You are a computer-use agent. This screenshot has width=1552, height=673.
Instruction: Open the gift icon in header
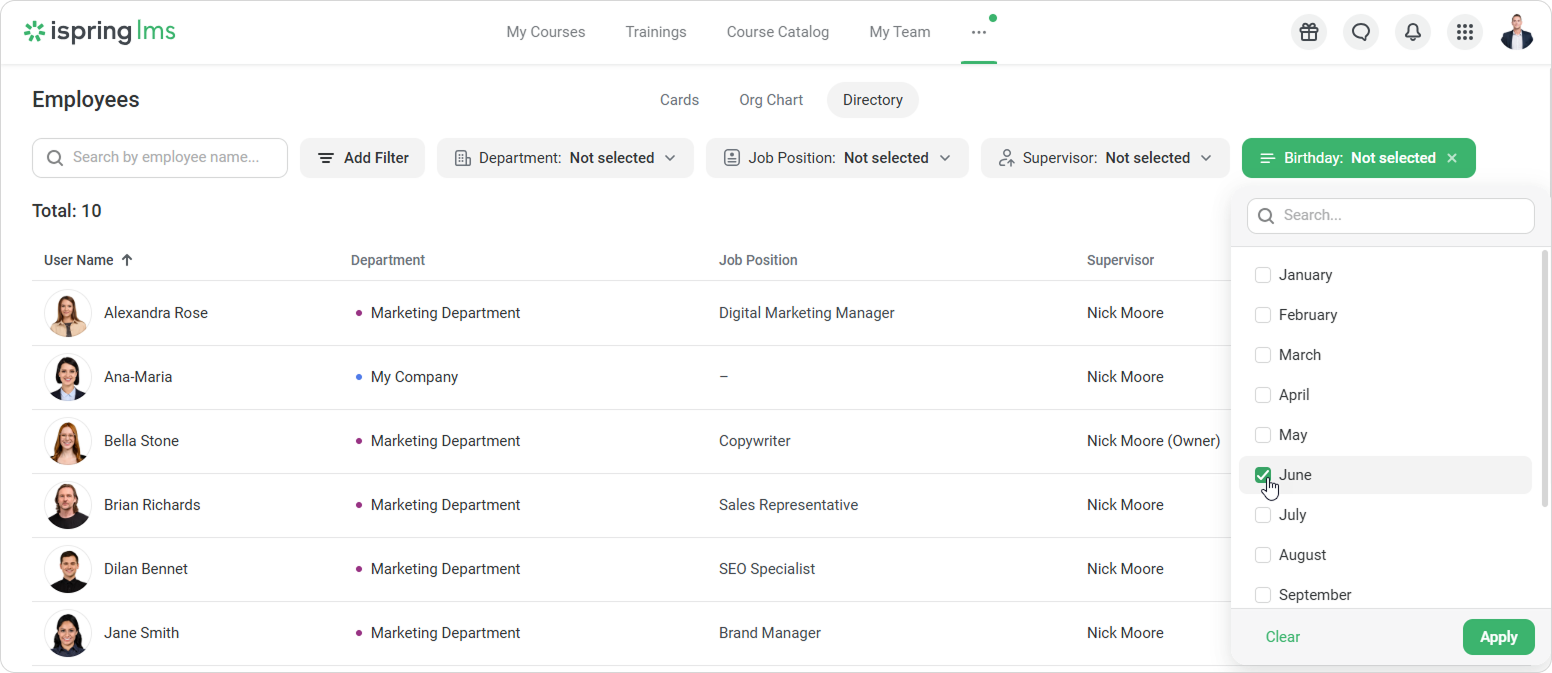tap(1309, 32)
